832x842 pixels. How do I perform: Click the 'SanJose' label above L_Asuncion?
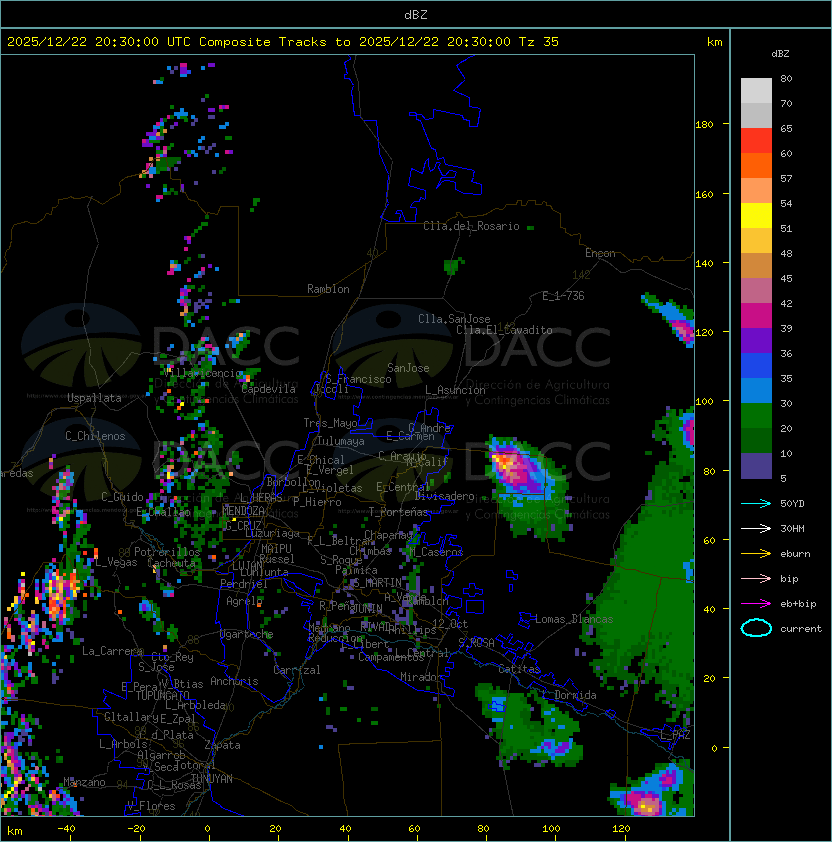click(x=408, y=368)
